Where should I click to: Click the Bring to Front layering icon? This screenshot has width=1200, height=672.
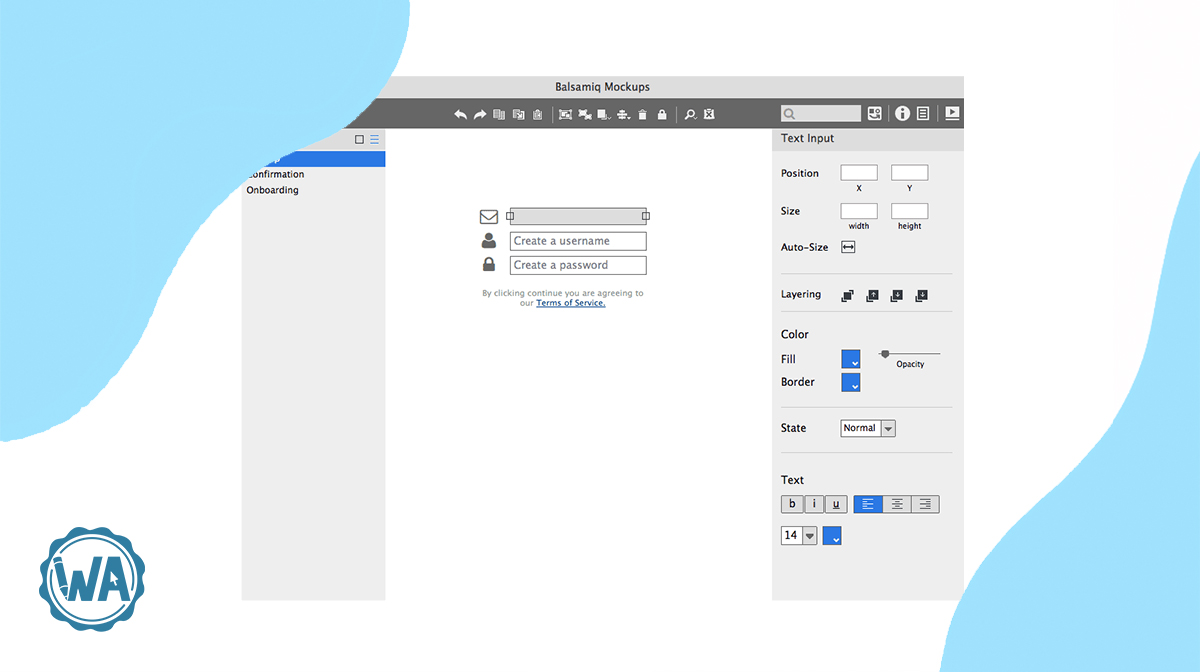pos(847,295)
